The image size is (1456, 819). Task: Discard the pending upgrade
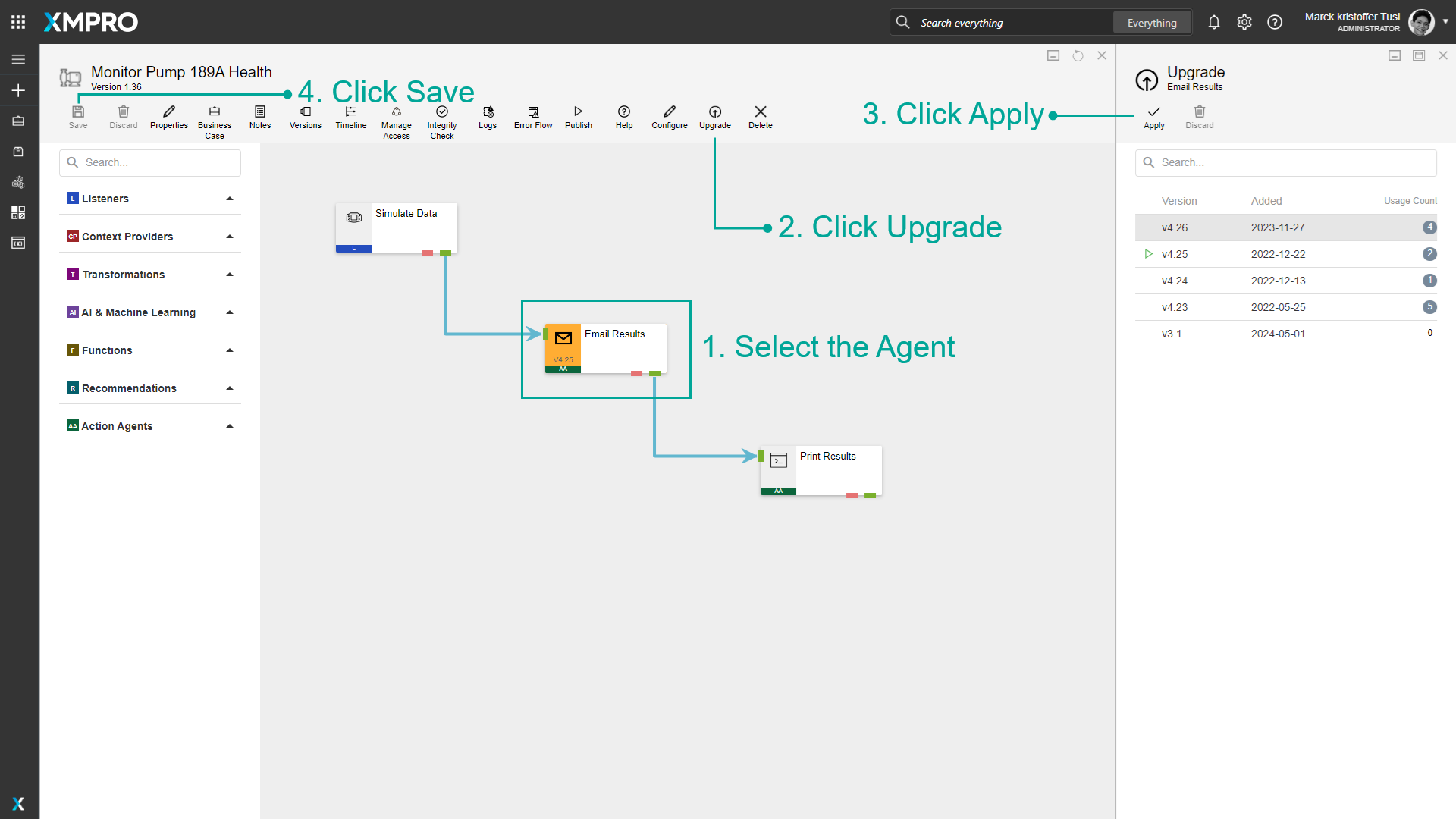click(x=1199, y=118)
